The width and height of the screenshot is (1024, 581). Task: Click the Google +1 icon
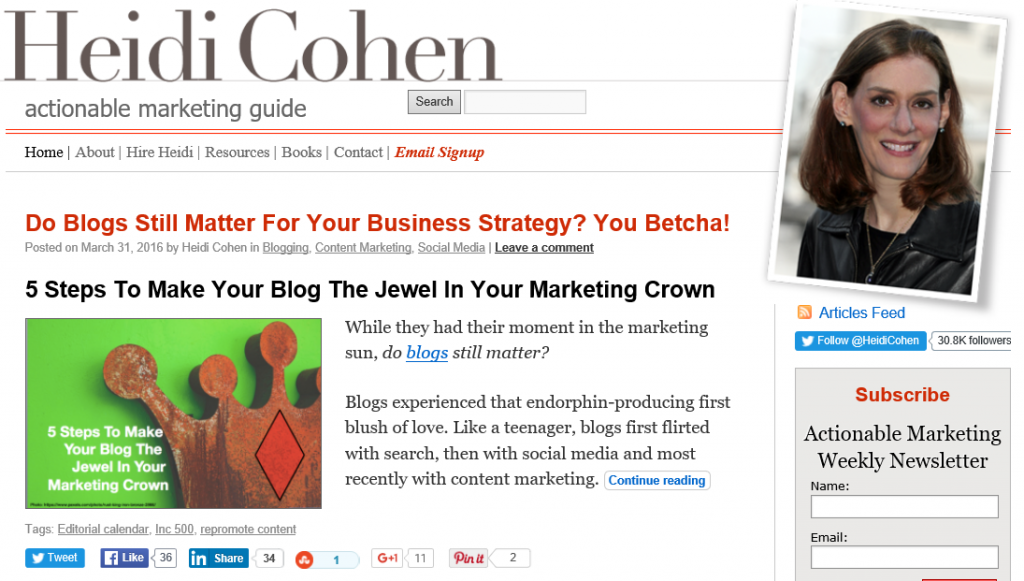pos(387,558)
